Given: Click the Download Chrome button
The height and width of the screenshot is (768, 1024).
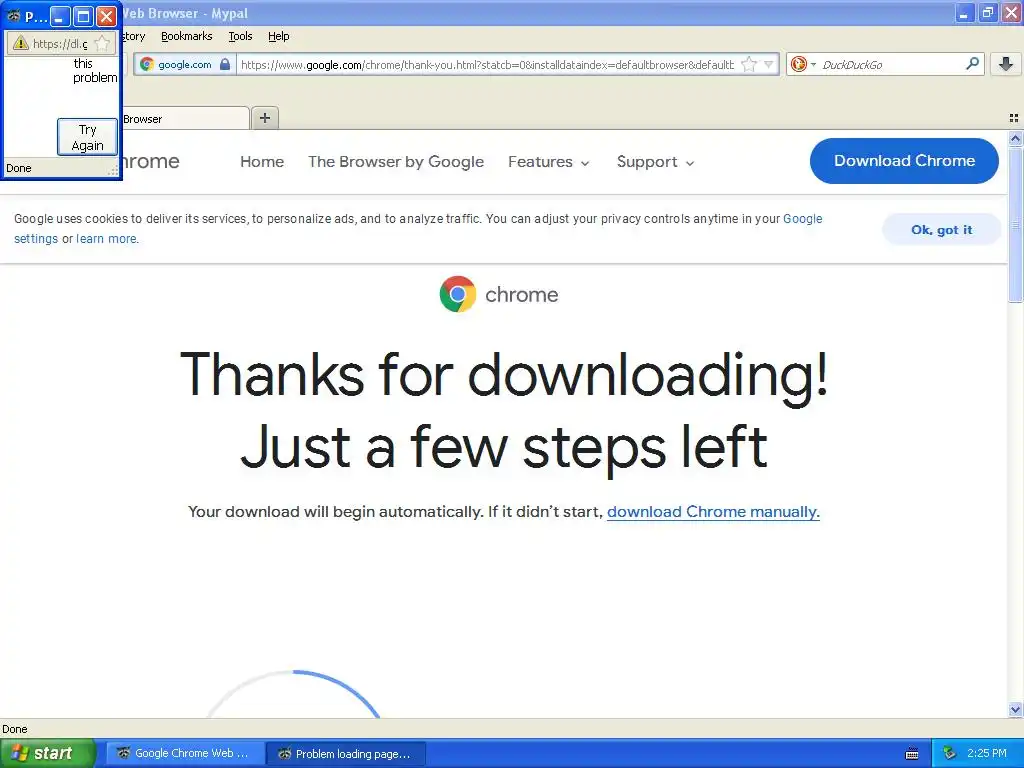Looking at the screenshot, I should point(904,161).
